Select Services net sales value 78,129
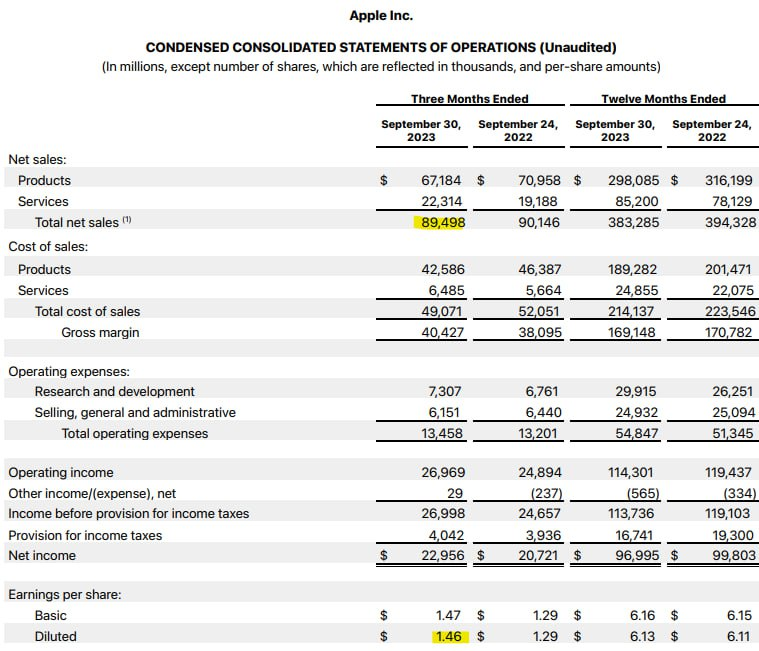Image resolution: width=759 pixels, height=651 pixels. tap(732, 201)
